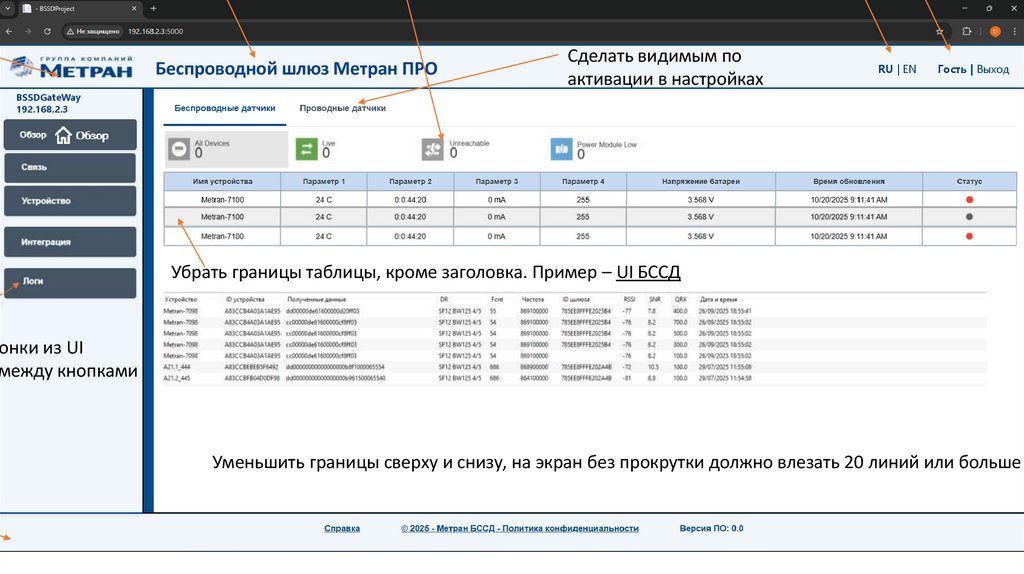1024x574 pixels.
Task: Open the Логи sidebar button
Action: pyautogui.click(x=70, y=282)
